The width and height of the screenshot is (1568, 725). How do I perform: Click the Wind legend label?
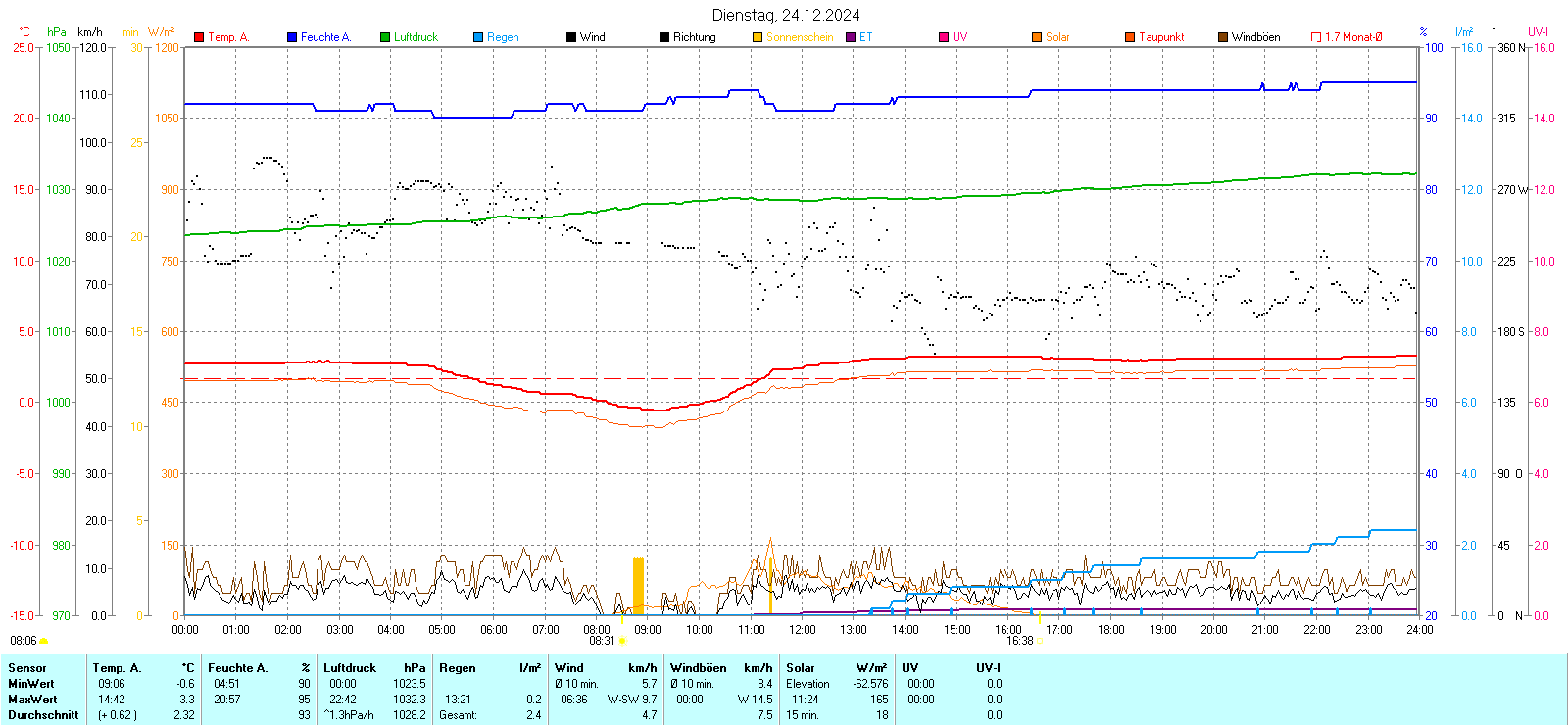tap(592, 37)
